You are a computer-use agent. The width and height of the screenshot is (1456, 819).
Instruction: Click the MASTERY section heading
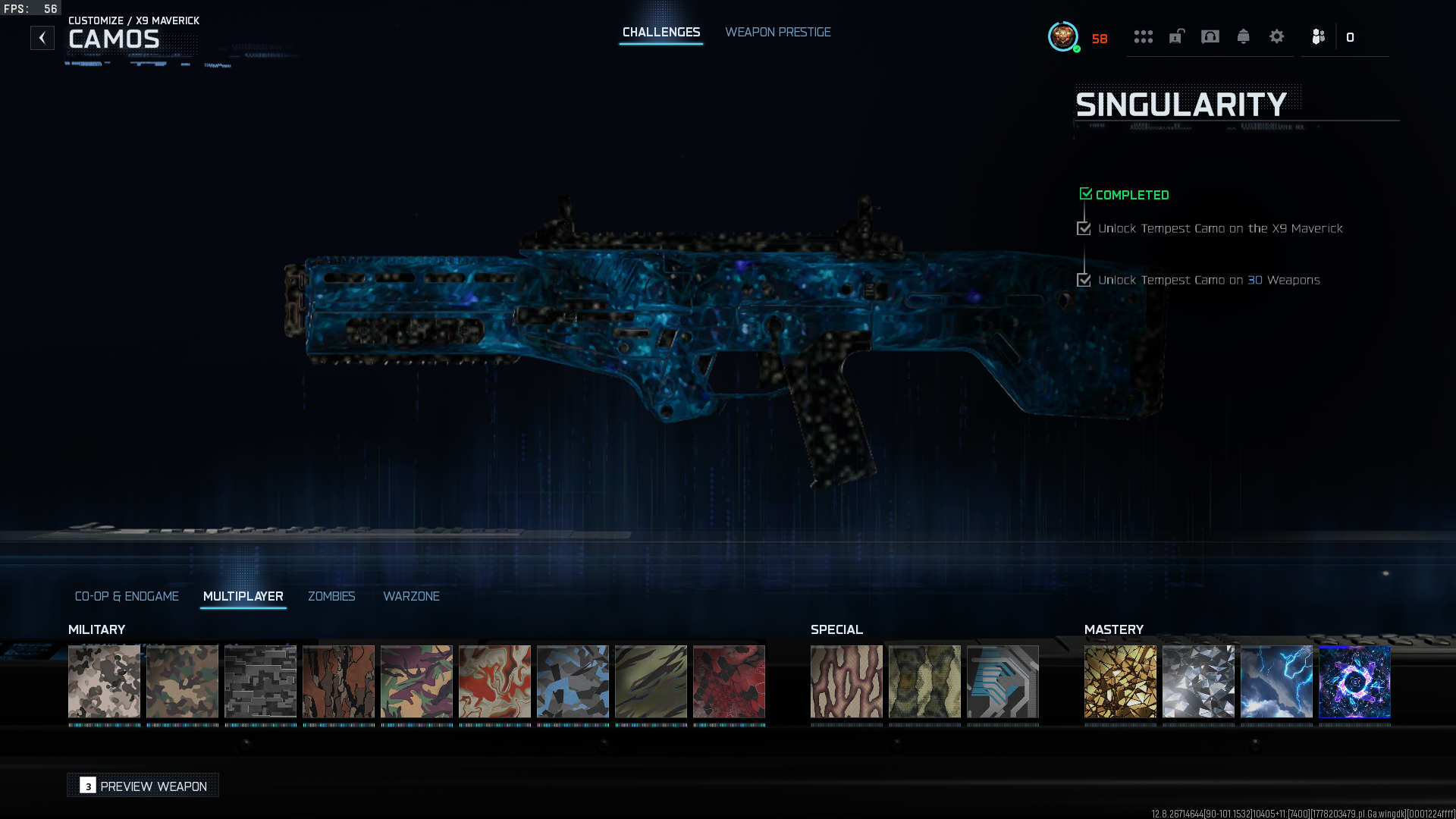(1114, 629)
